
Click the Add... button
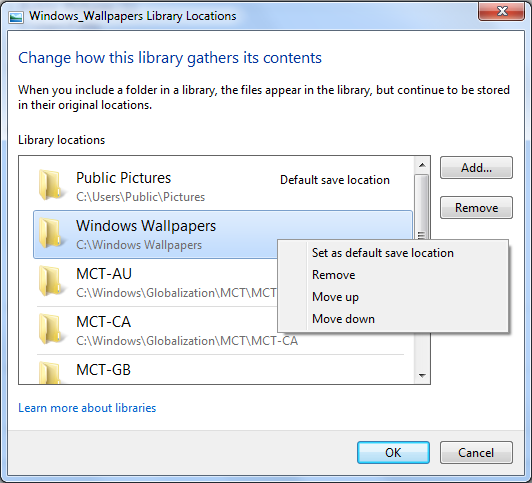tap(476, 168)
